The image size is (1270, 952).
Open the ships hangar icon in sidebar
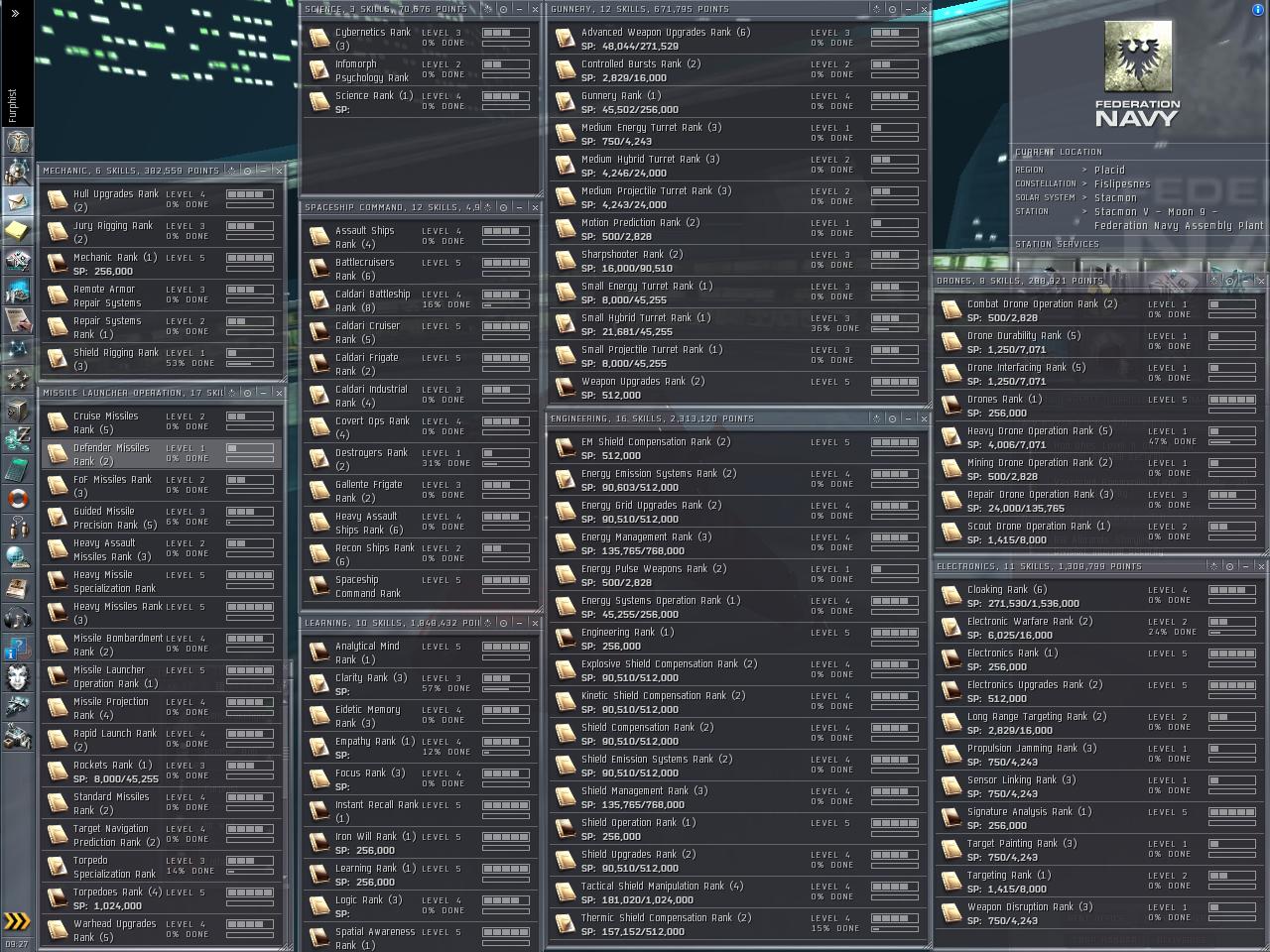(x=17, y=707)
